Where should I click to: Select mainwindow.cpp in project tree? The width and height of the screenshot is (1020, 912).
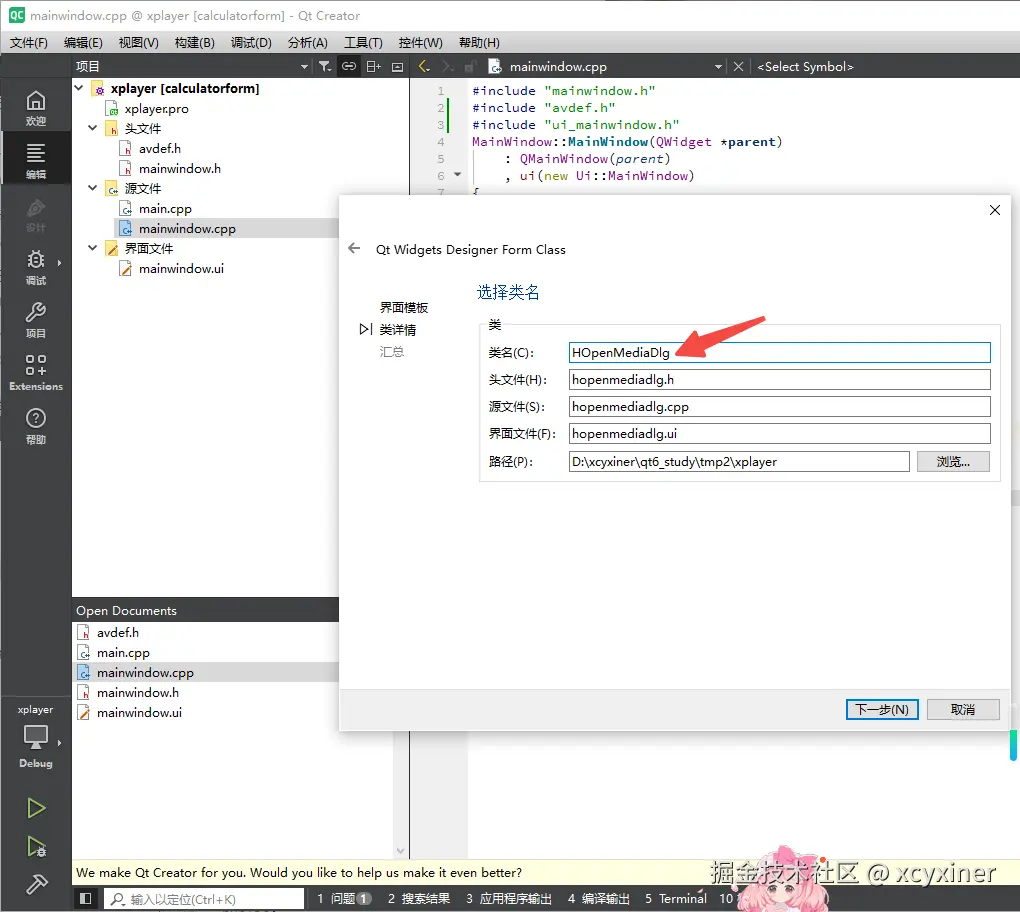(x=187, y=228)
